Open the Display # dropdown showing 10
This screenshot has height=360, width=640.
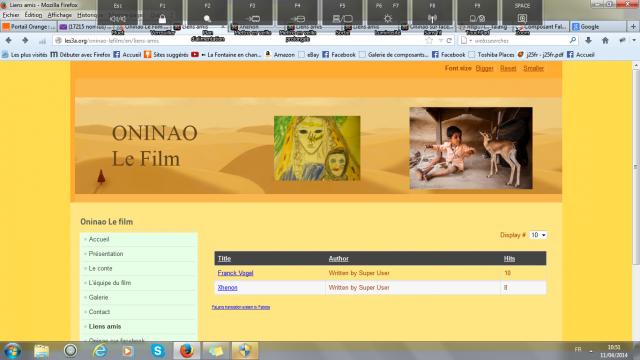pyautogui.click(x=538, y=235)
